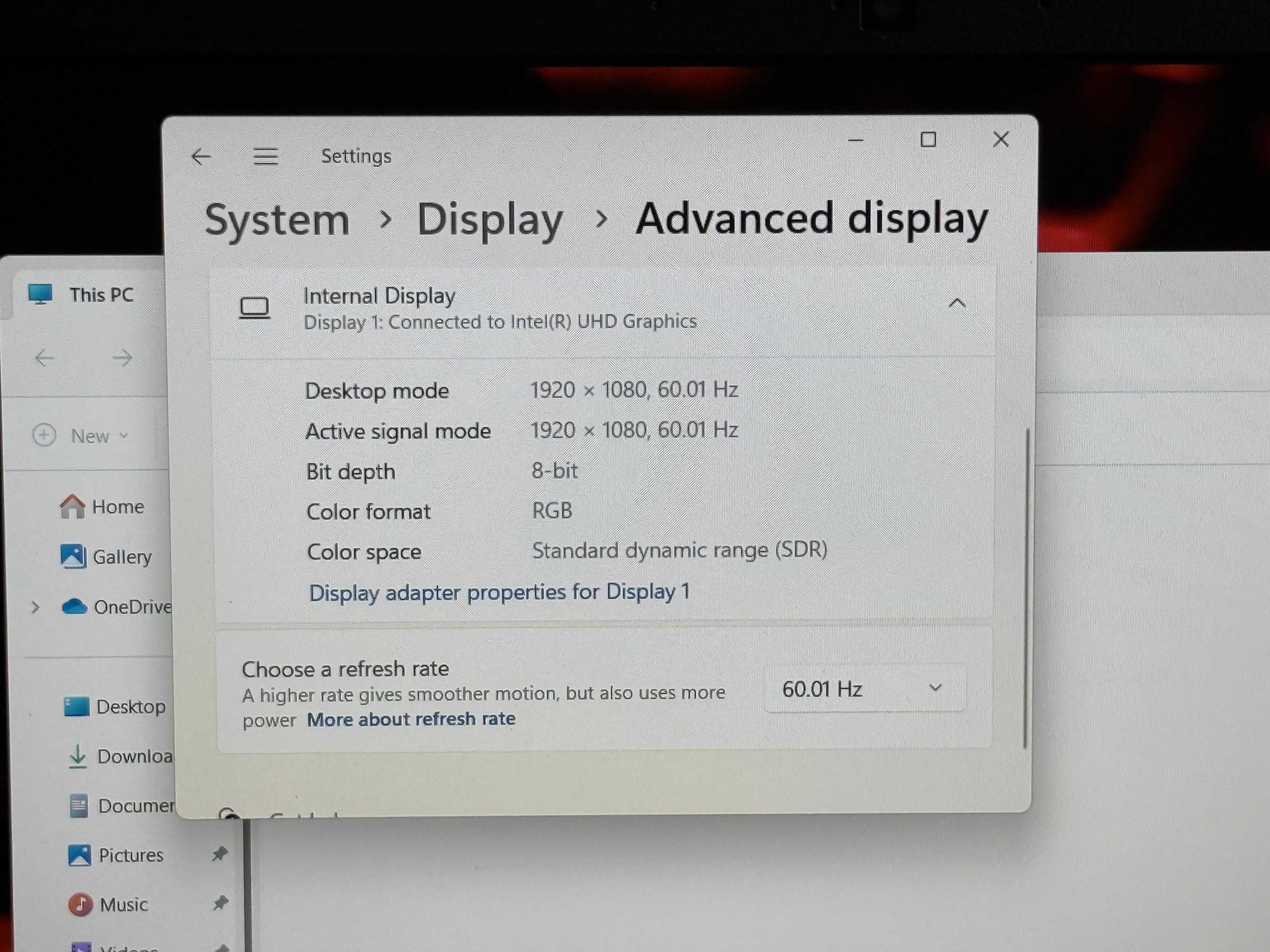Viewport: 1270px width, 952px height.
Task: Open Gallery in File Explorer sidebar
Action: pos(122,557)
